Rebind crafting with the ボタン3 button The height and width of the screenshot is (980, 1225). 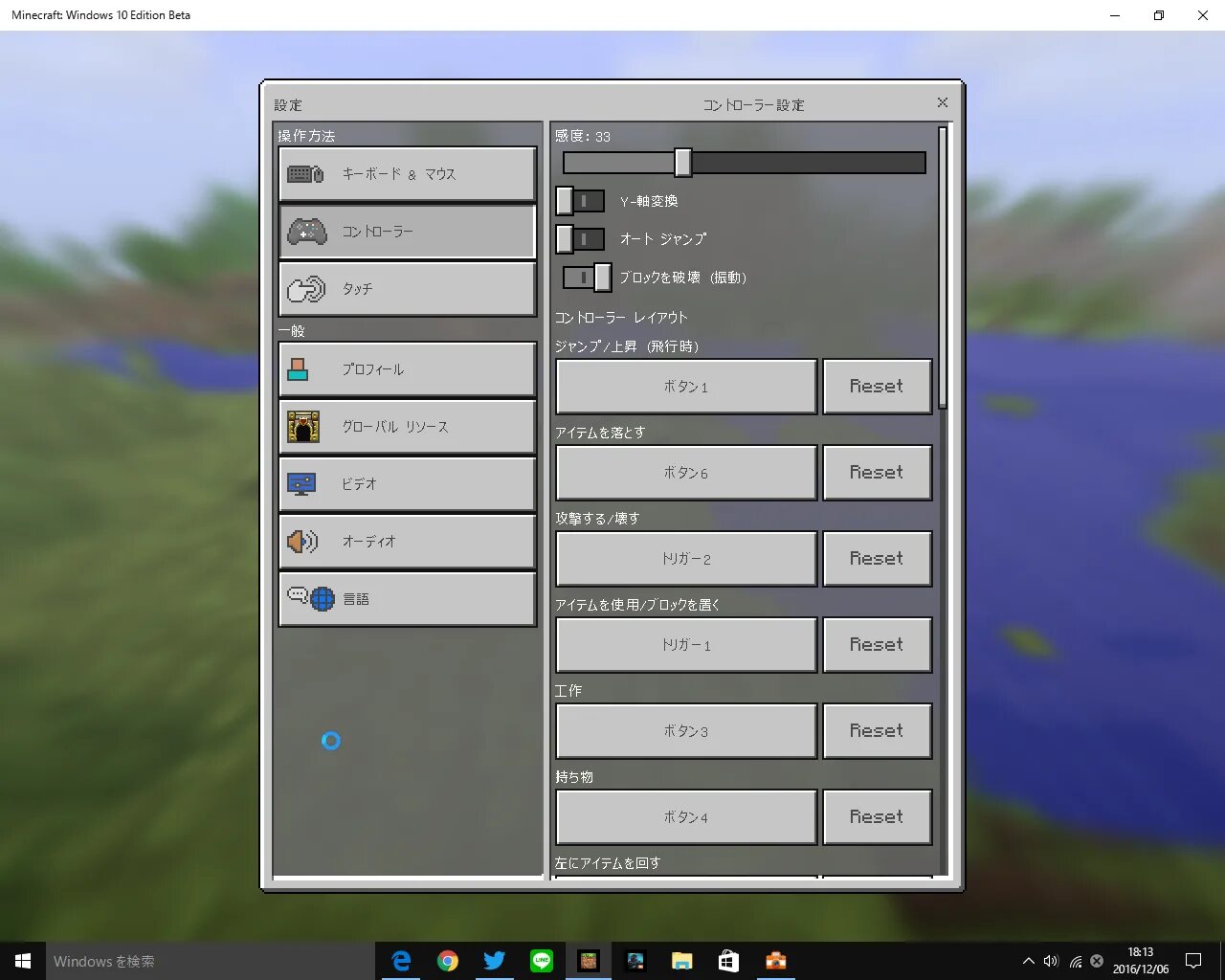(x=687, y=731)
